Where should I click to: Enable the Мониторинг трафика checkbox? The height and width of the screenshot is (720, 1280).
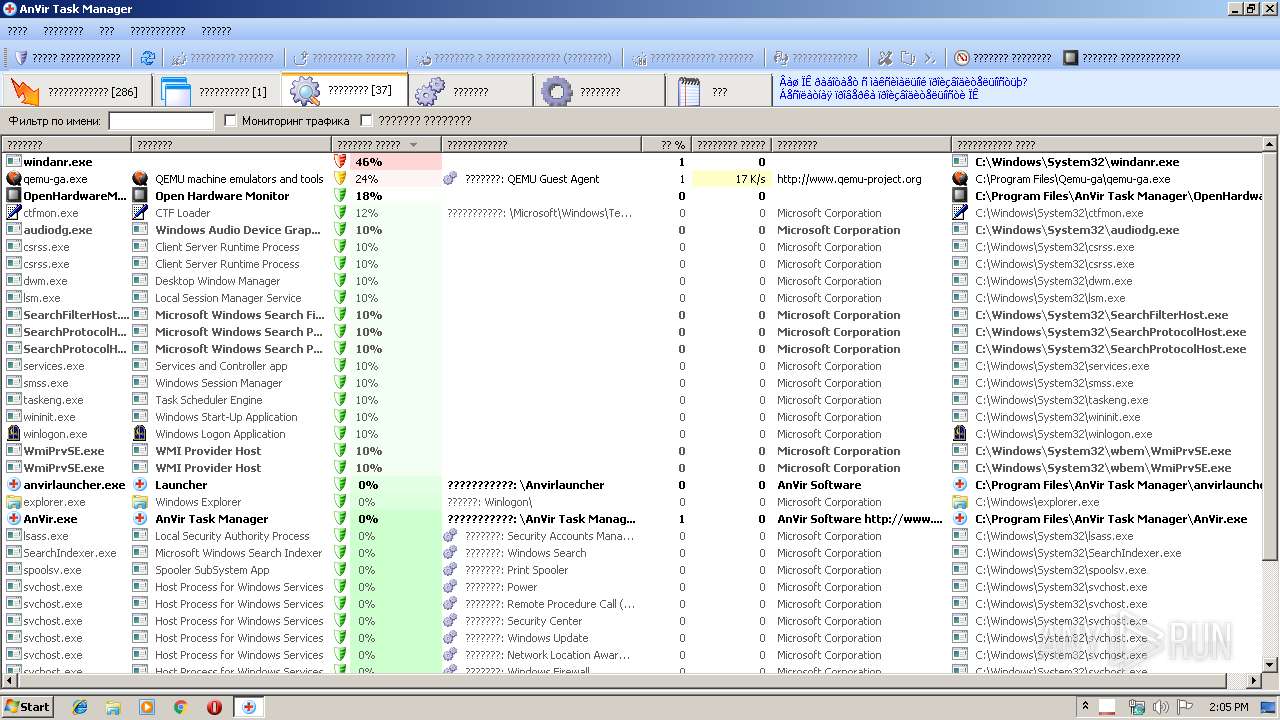pos(231,121)
